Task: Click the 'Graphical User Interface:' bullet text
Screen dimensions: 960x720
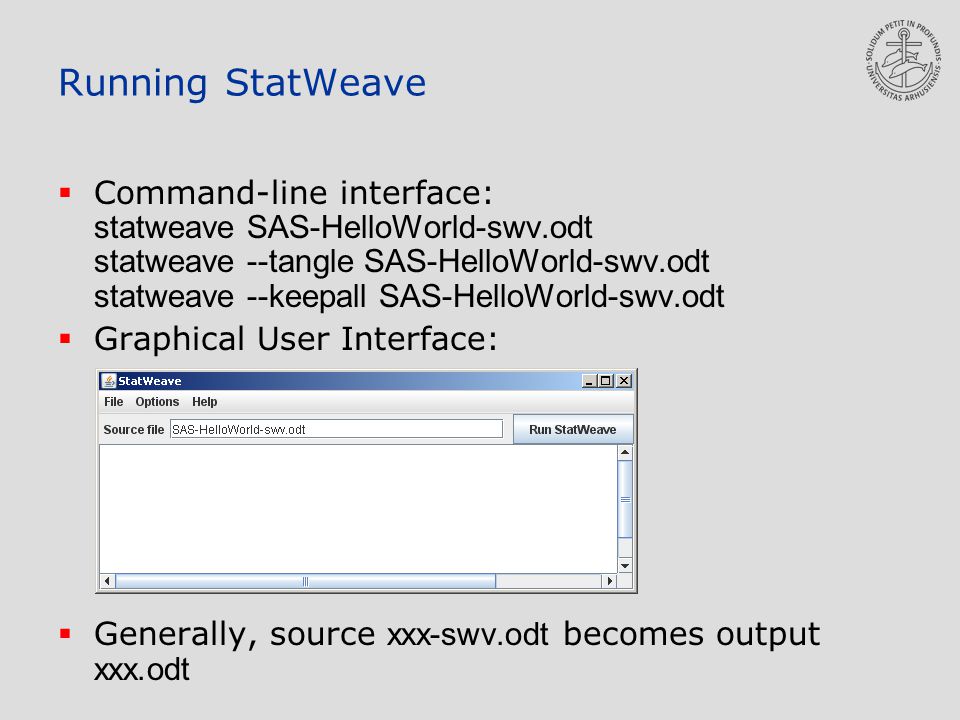Action: pos(296,339)
